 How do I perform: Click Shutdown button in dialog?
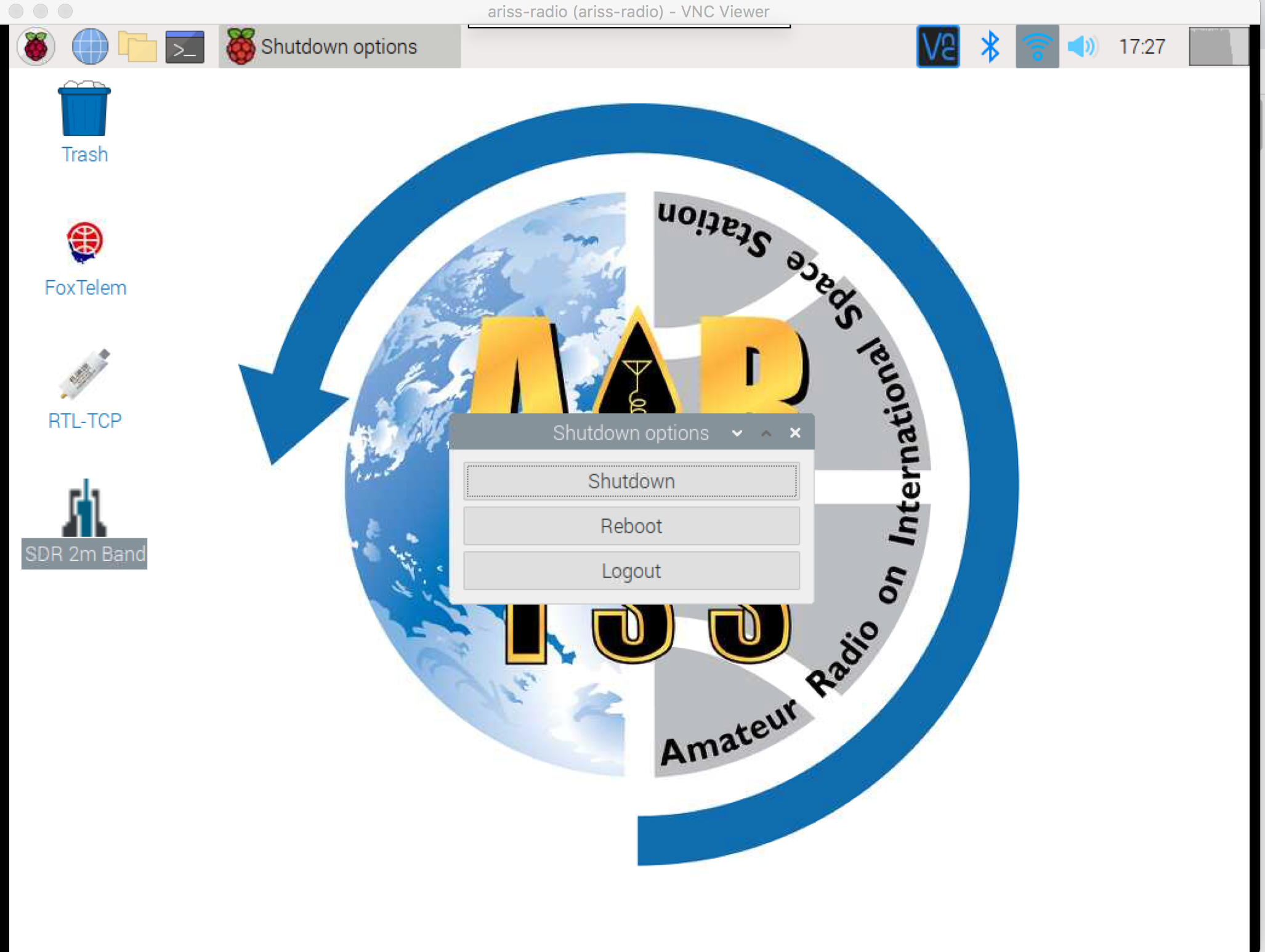coord(633,482)
